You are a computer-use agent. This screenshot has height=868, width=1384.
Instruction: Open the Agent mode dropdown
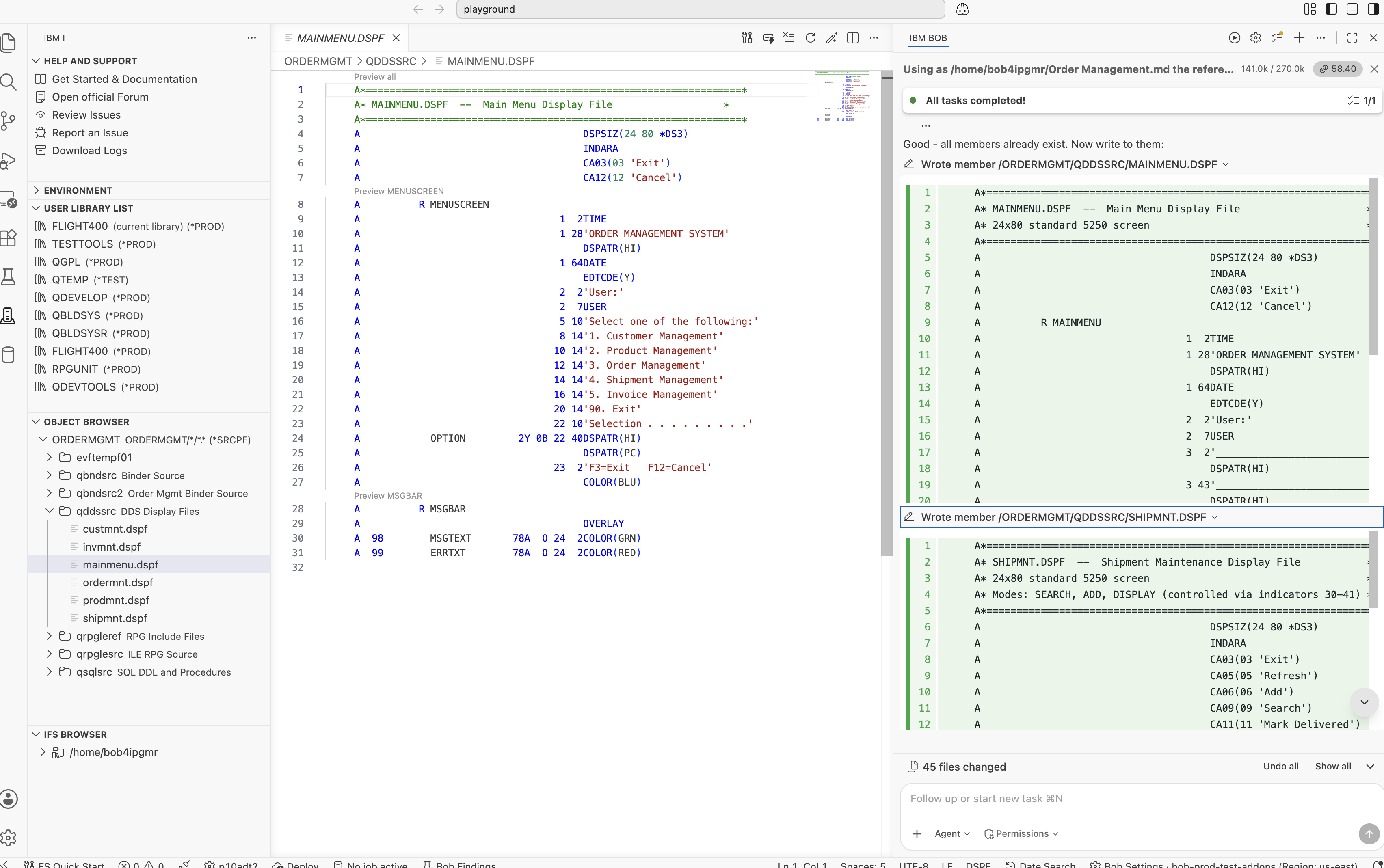pyautogui.click(x=951, y=833)
